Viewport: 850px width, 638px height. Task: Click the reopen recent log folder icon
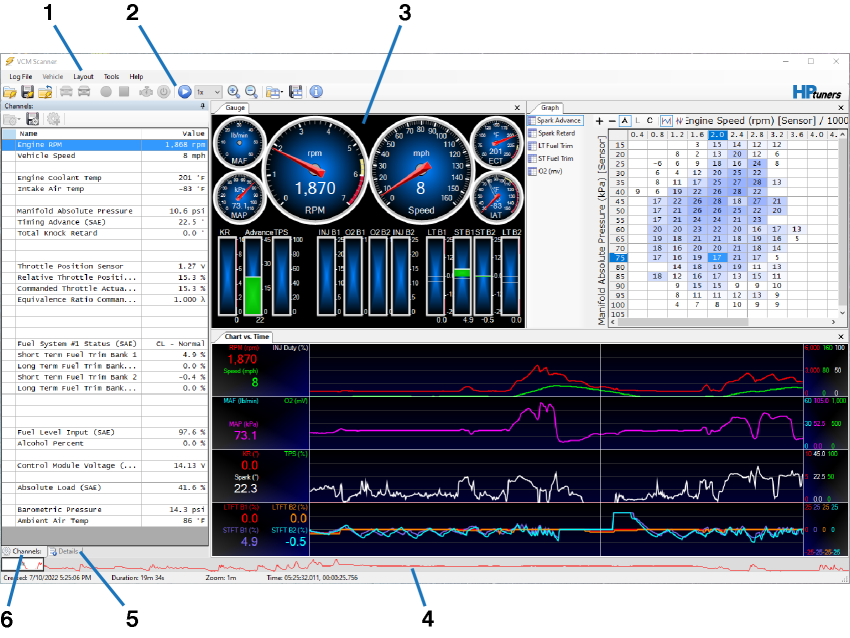(x=45, y=92)
